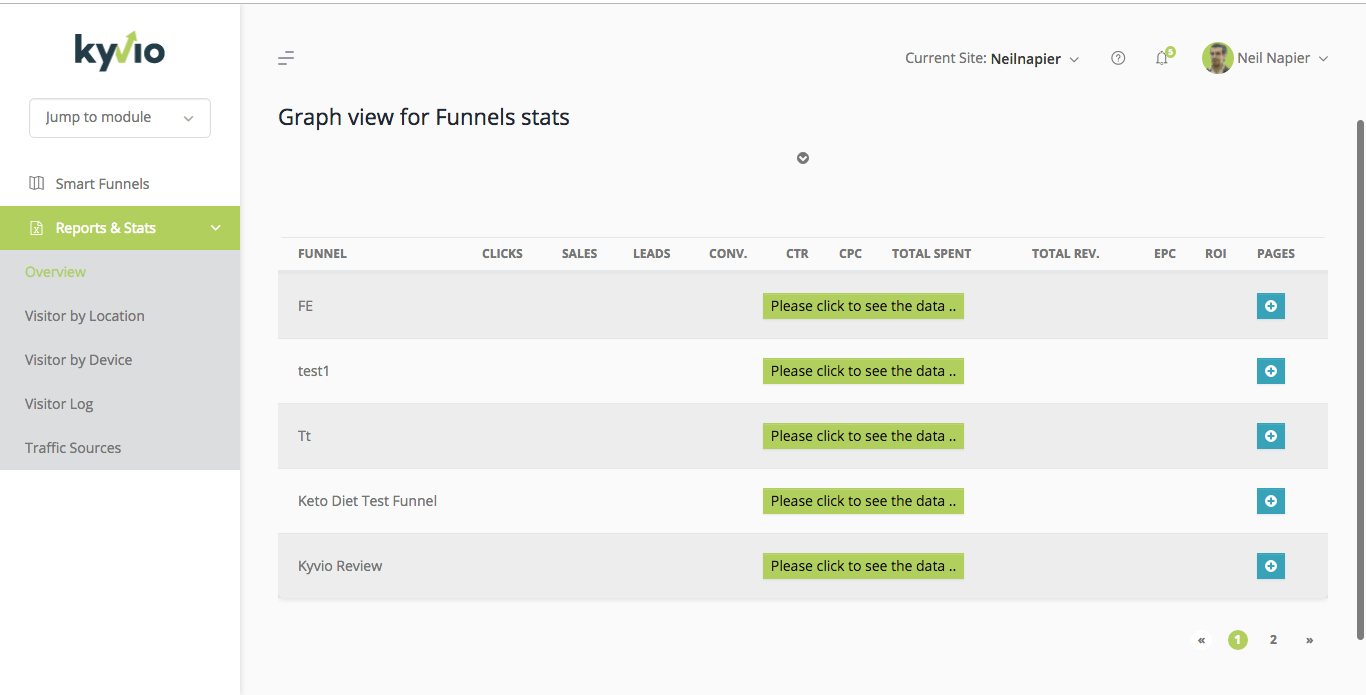Load data for the test1 row
Viewport: 1366px width, 695px height.
click(x=863, y=371)
